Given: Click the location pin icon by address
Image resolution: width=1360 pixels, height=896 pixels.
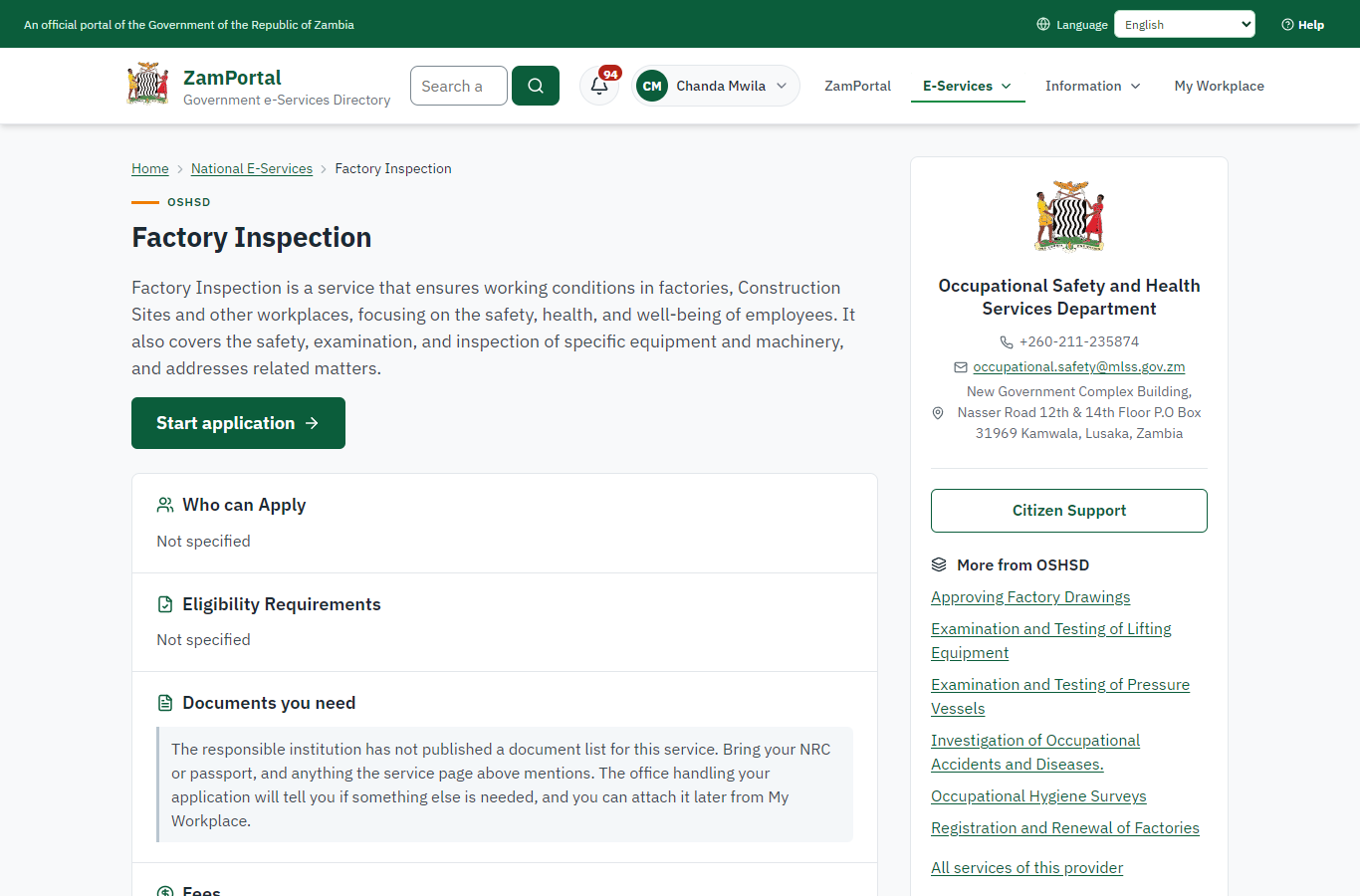Looking at the screenshot, I should (x=938, y=413).
